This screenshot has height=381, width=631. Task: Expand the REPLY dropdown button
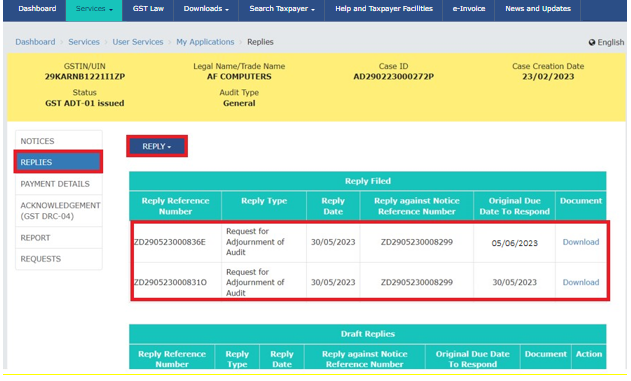coord(157,146)
